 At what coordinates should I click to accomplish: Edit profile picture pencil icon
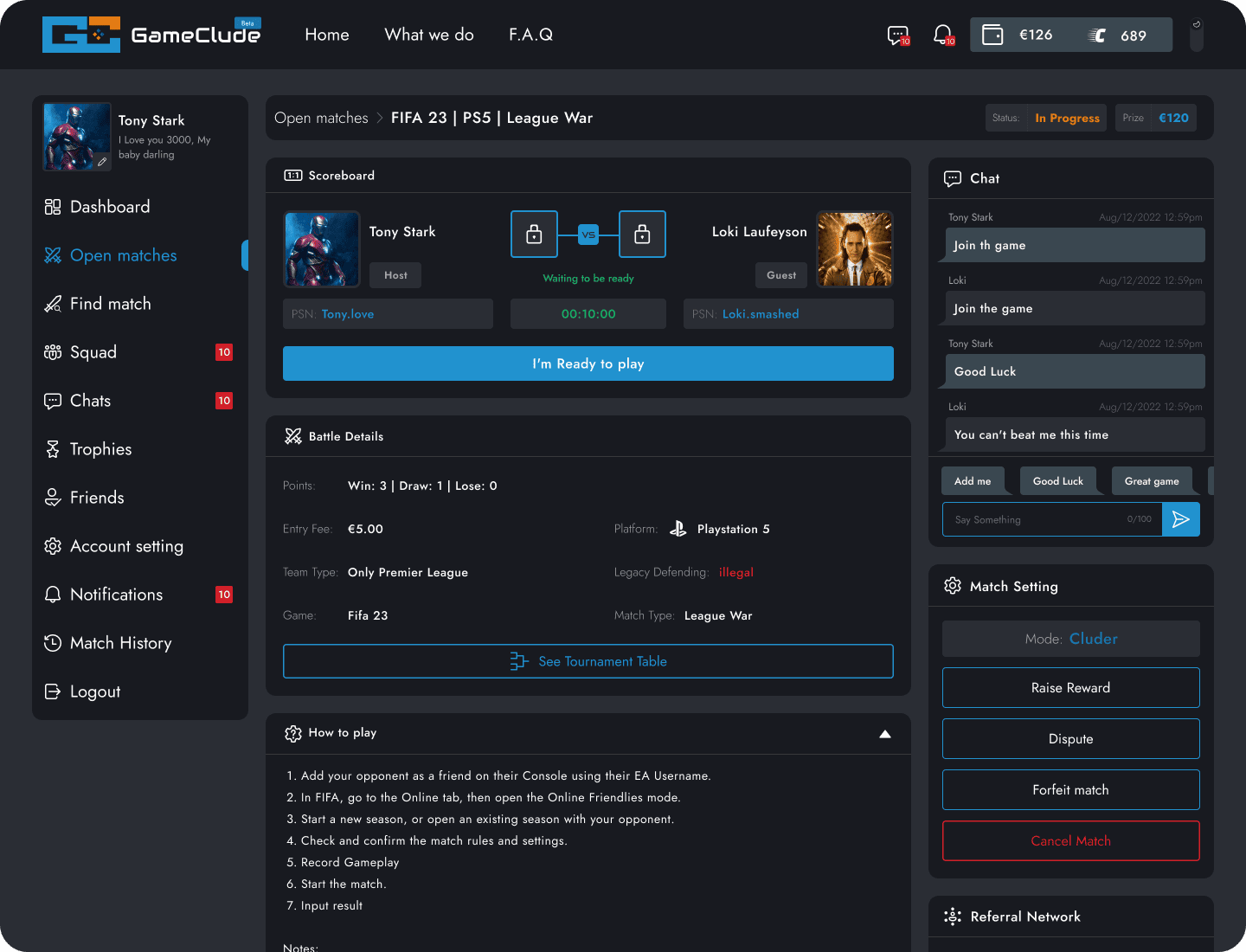tap(102, 162)
